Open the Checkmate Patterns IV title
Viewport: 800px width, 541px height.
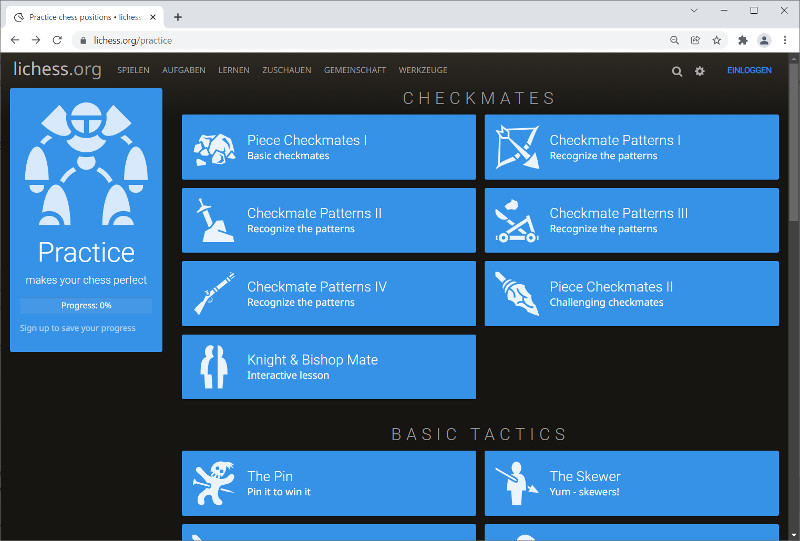tap(317, 287)
